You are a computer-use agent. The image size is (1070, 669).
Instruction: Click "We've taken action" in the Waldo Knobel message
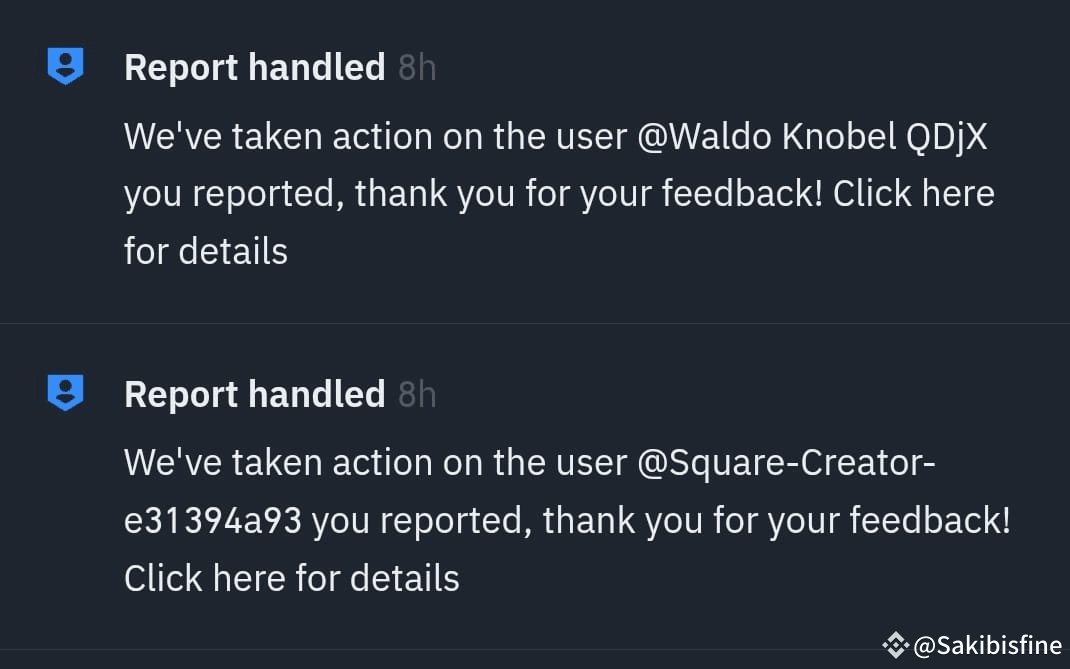pyautogui.click(x=278, y=137)
